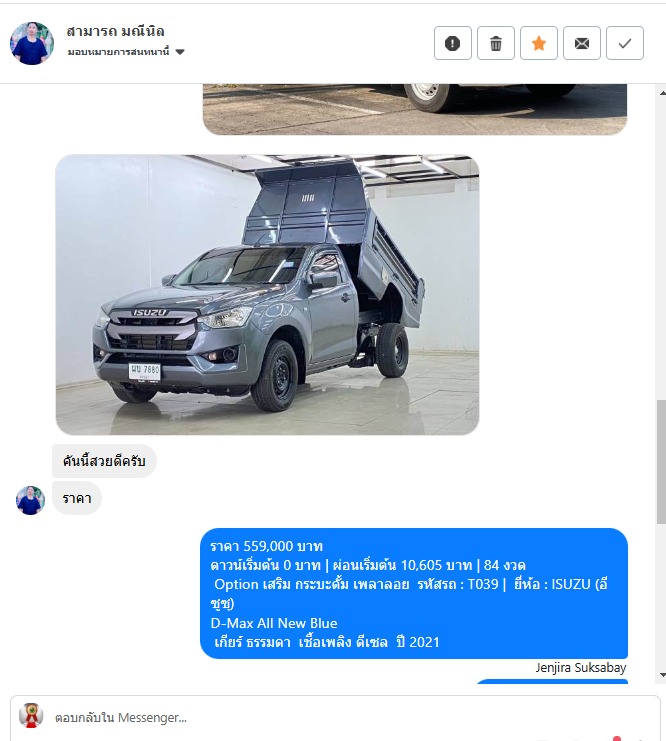Mark conversation unread with envelope icon
The height and width of the screenshot is (741, 666).
(581, 43)
